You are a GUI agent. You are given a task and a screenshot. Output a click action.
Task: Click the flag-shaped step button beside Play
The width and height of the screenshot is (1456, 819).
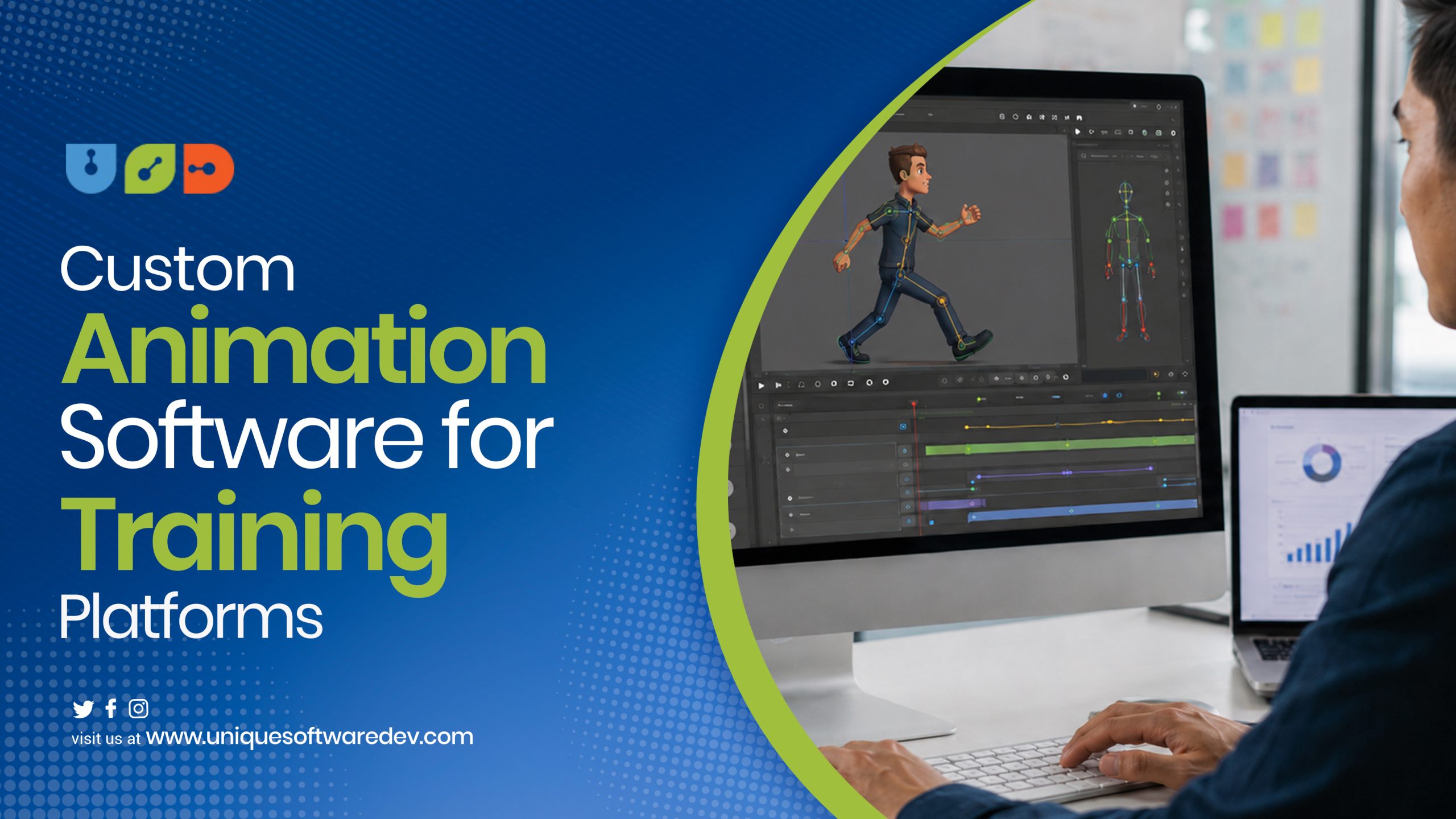(x=779, y=386)
